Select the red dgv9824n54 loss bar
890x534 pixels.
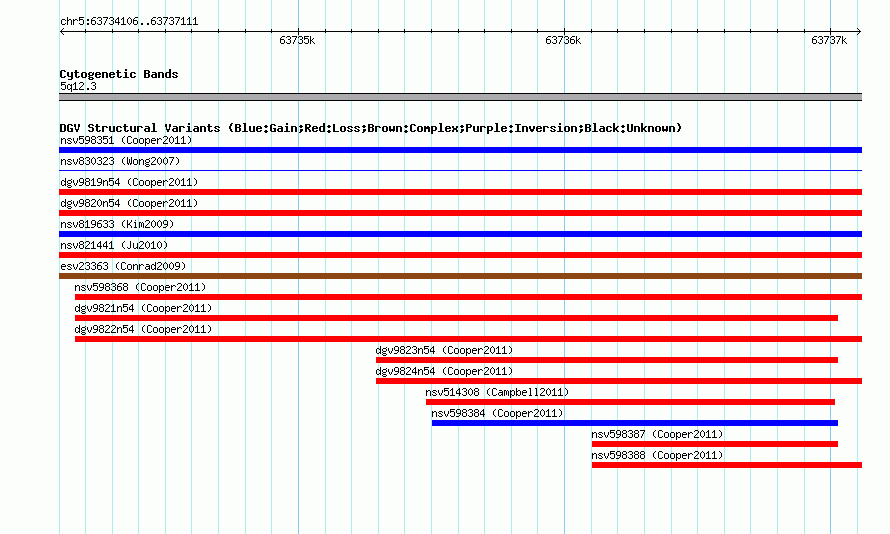click(x=619, y=381)
